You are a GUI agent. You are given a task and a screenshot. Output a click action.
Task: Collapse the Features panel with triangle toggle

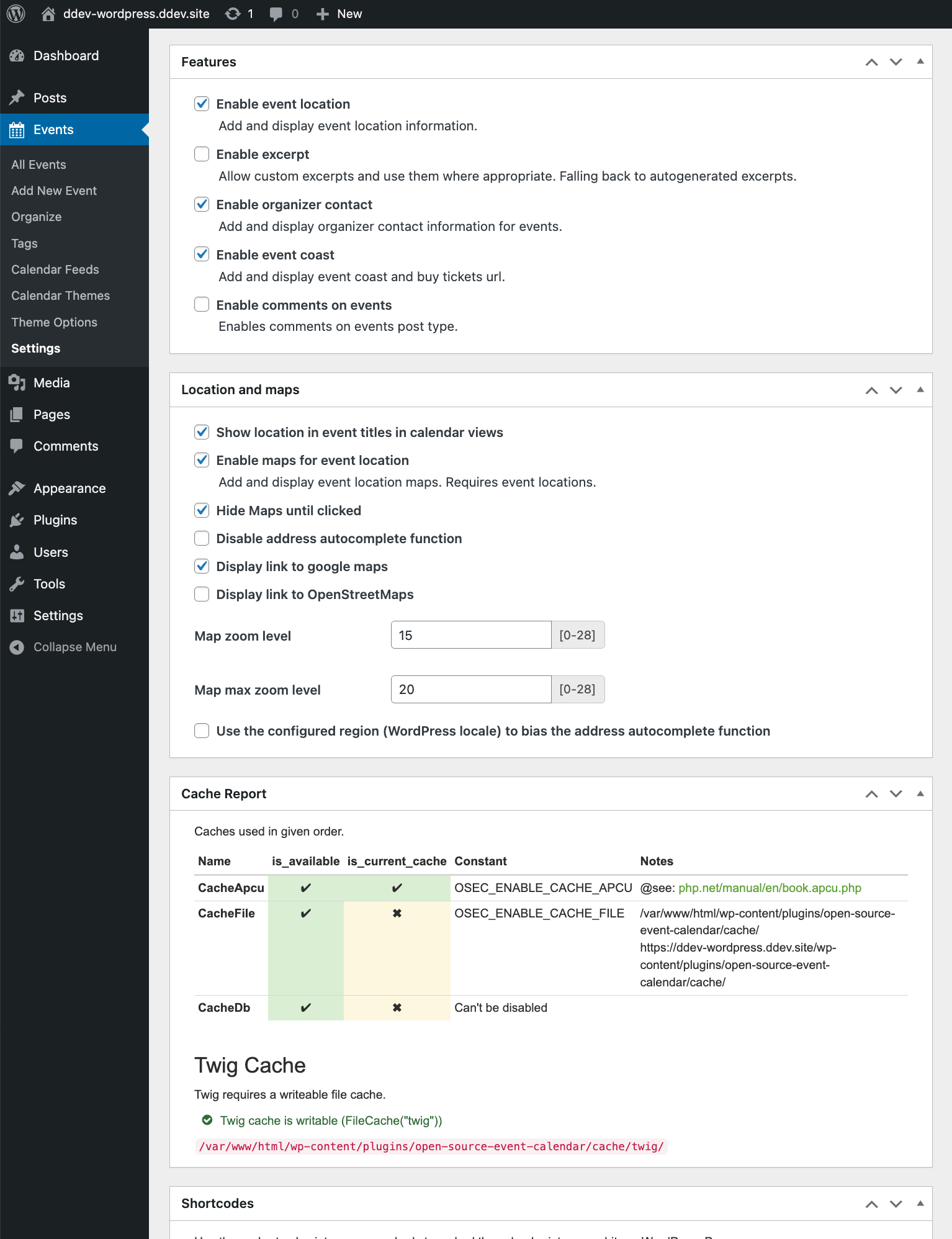pos(920,61)
